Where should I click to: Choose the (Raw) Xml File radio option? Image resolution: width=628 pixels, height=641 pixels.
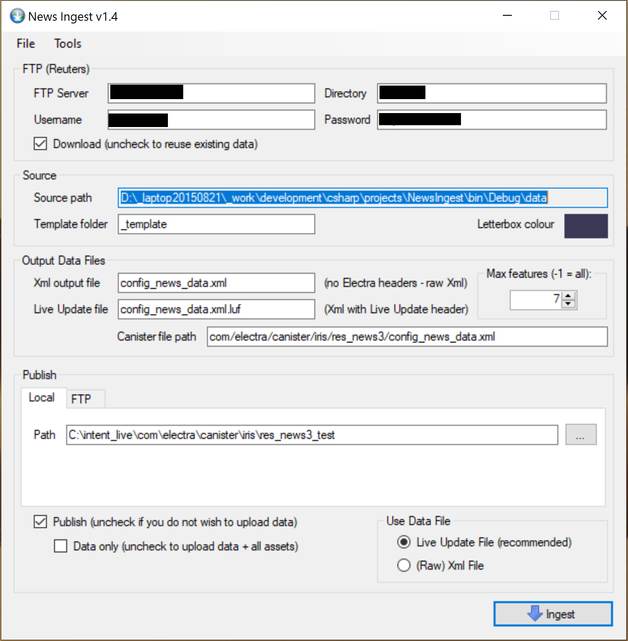(x=404, y=565)
